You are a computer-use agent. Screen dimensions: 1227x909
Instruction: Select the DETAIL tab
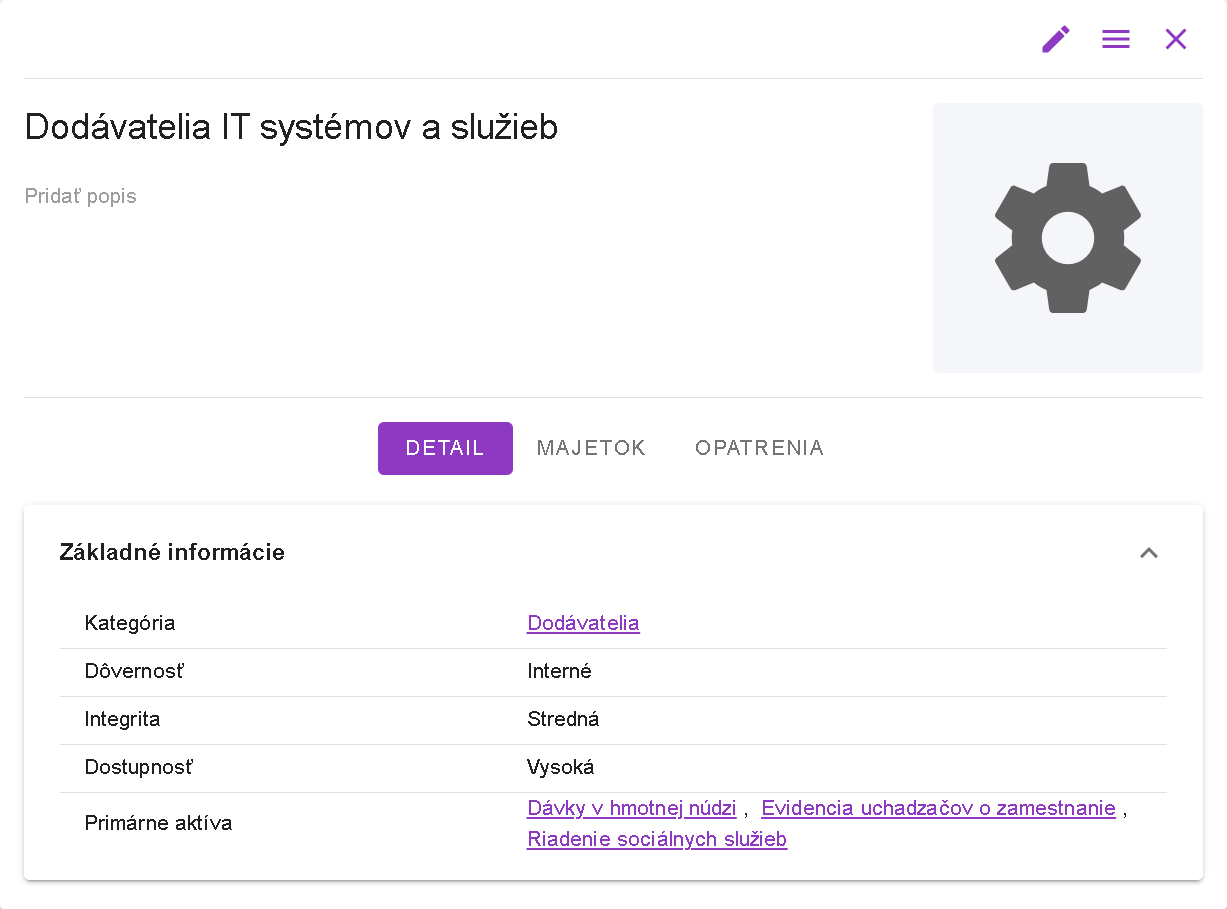445,448
